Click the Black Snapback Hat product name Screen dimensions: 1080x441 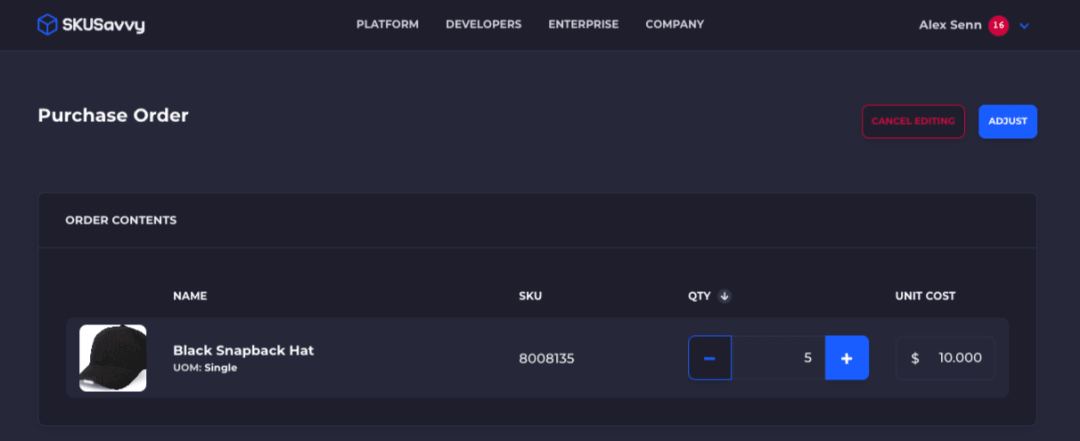pos(243,350)
